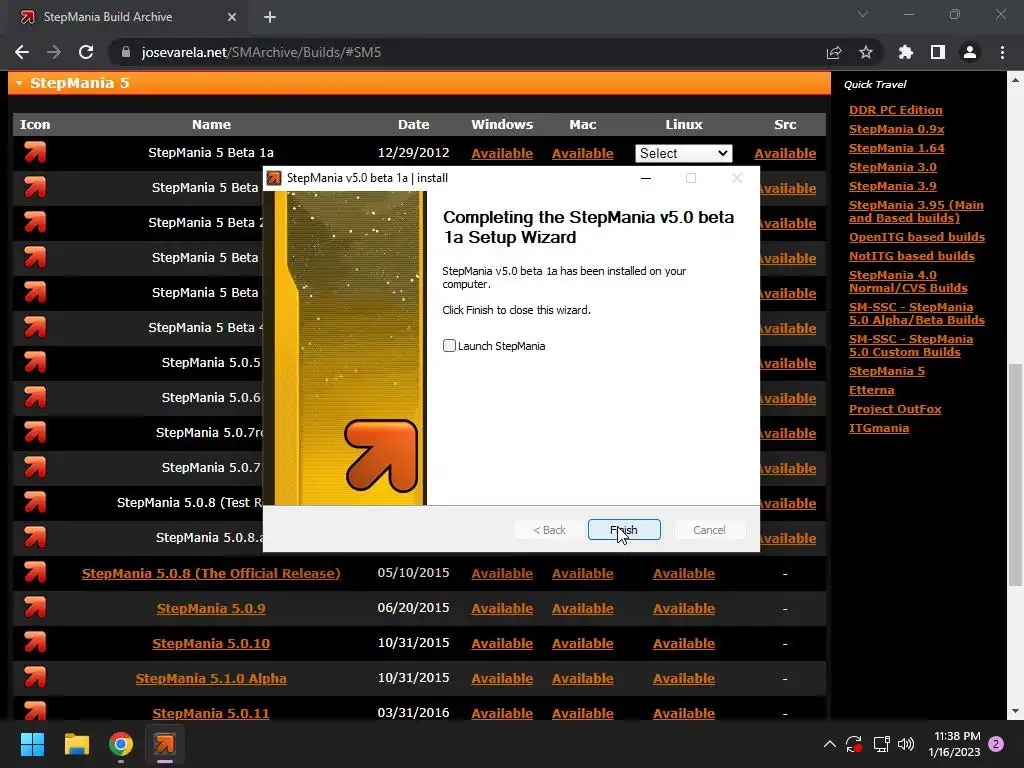
Task: Open the Windows Start menu
Action: pos(32,744)
